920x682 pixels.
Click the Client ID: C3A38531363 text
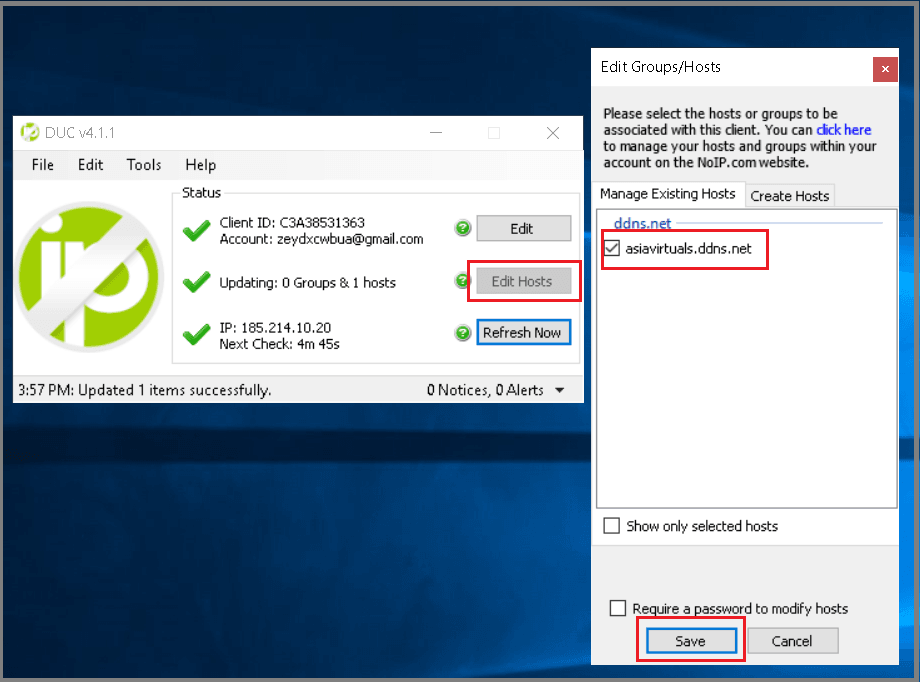click(x=292, y=222)
